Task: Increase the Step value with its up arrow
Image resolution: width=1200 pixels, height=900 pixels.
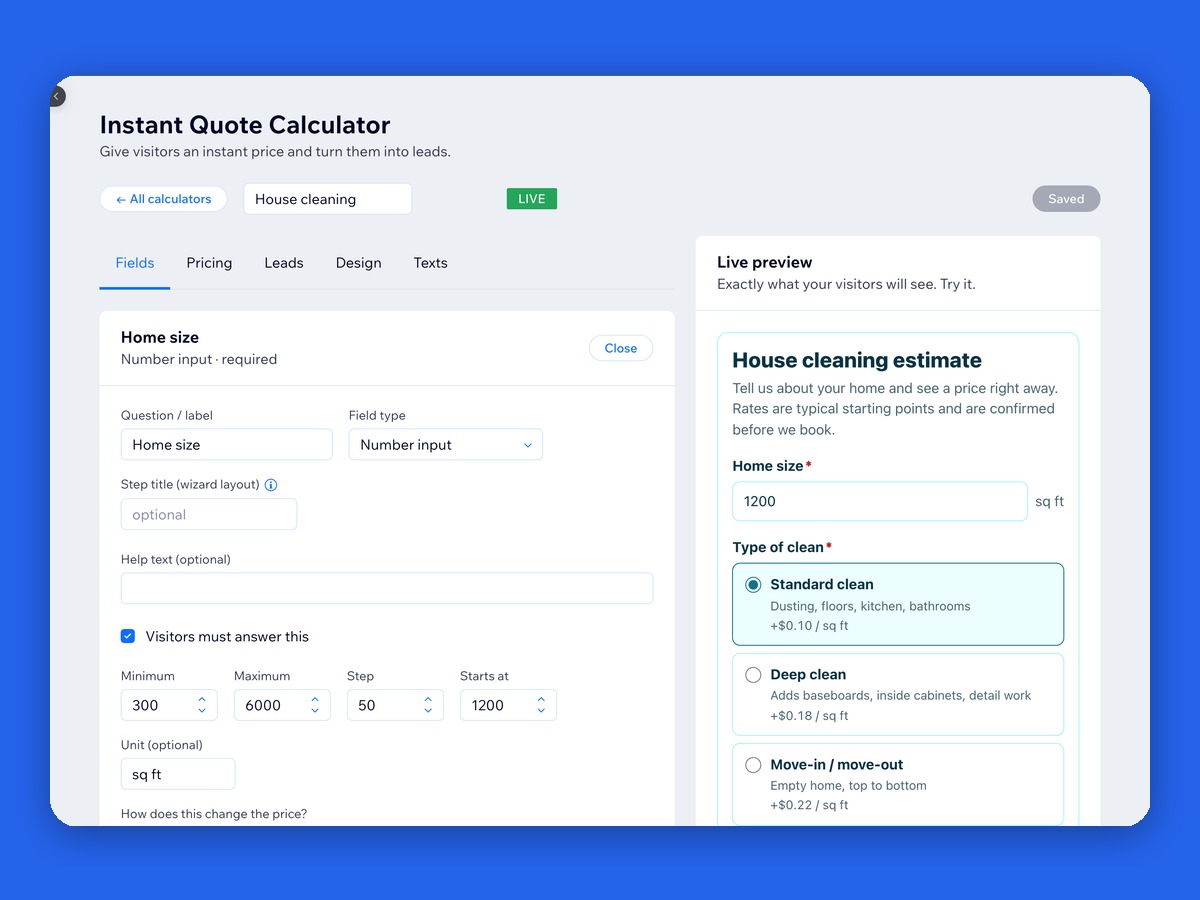Action: [x=428, y=700]
